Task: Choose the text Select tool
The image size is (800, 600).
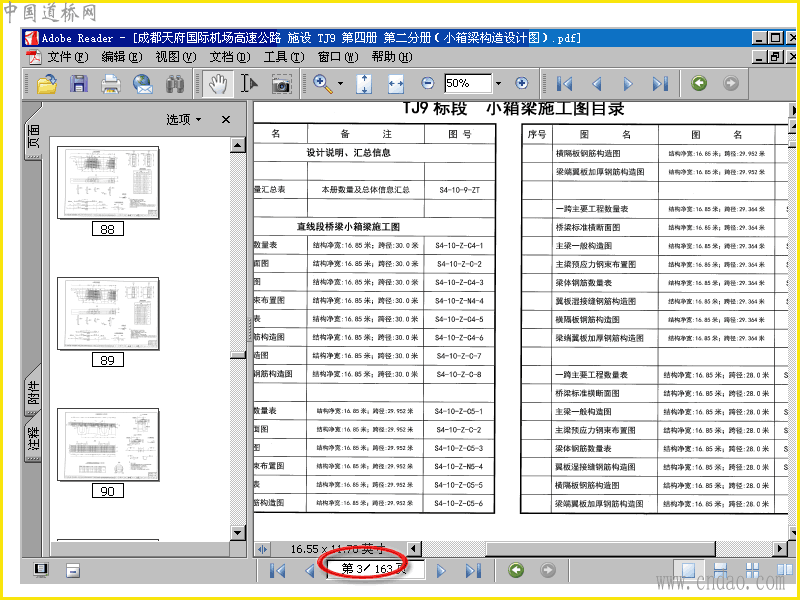Action: coord(249,84)
